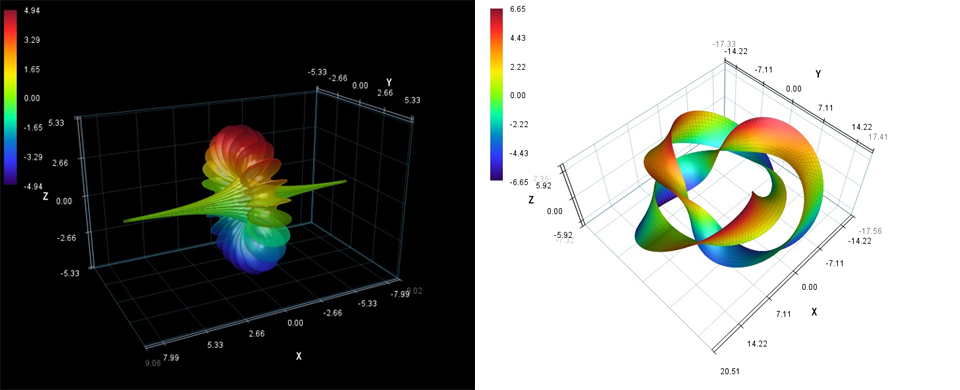Click the Z axis title in the dark plot

[x=45, y=197]
